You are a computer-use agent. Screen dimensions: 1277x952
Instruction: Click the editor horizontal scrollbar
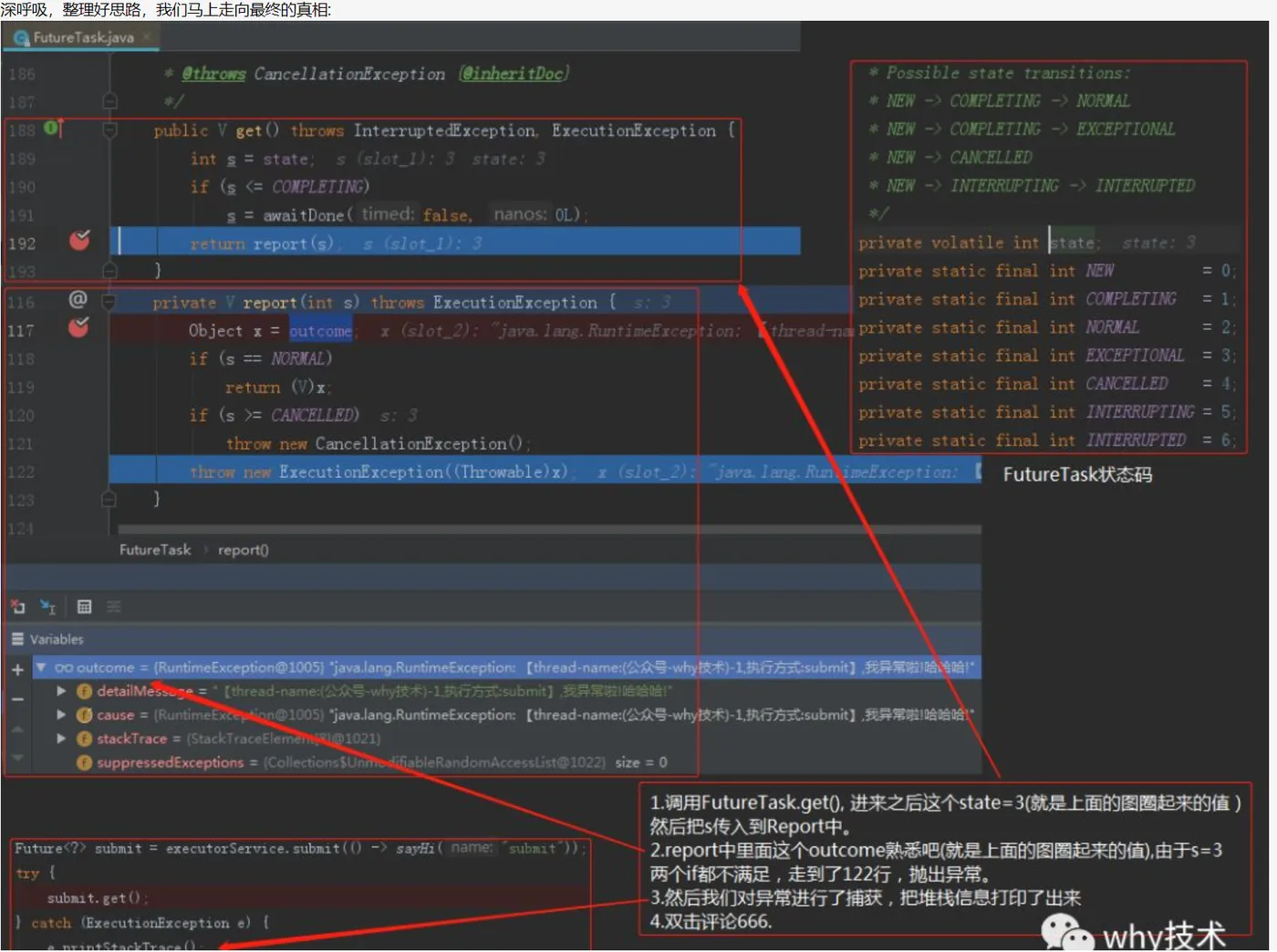pyautogui.click(x=549, y=529)
